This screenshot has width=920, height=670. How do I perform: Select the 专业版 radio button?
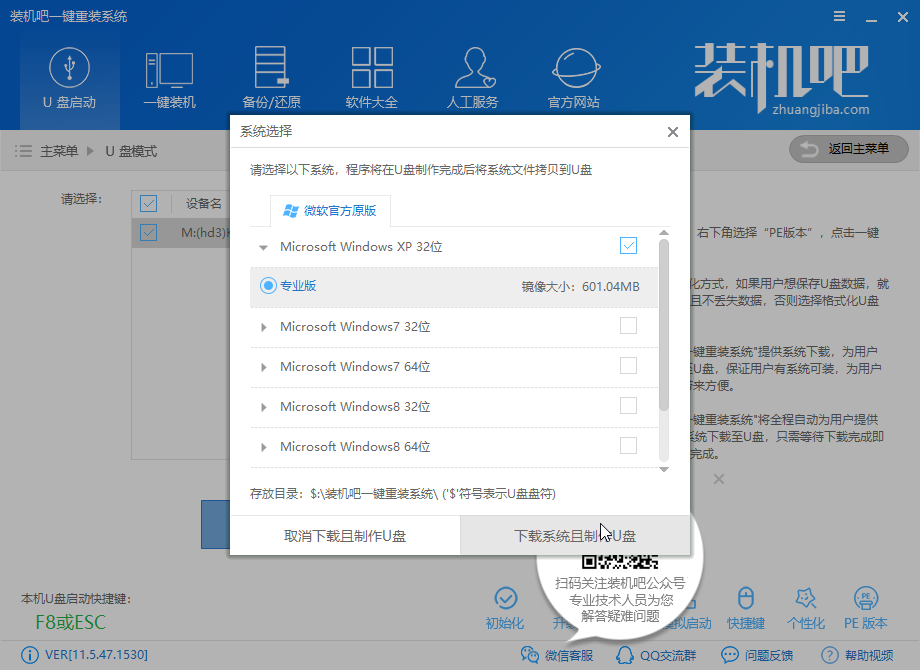click(268, 286)
